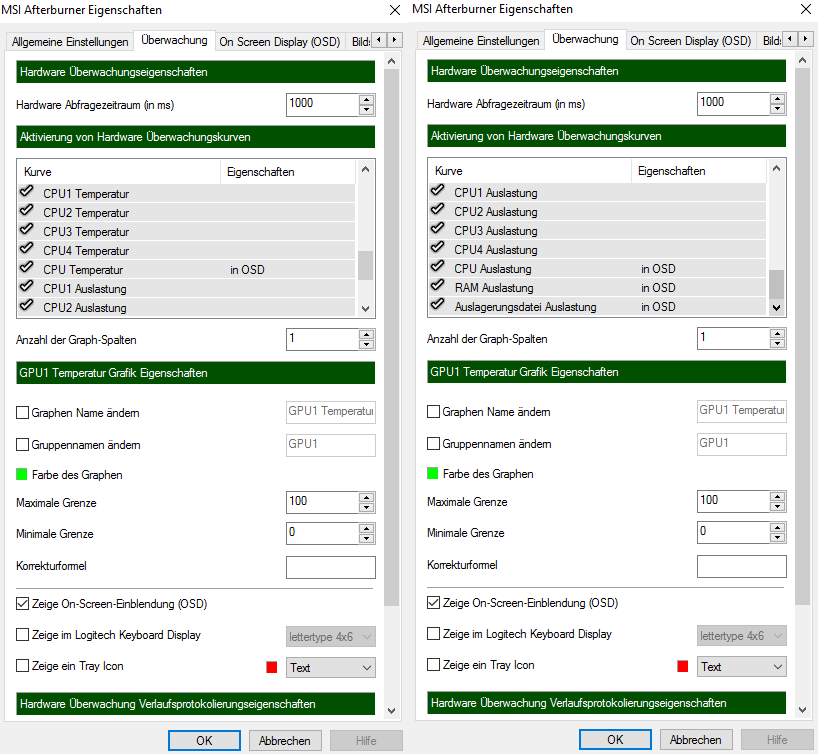
Task: Confirm with OK in left window
Action: point(204,740)
